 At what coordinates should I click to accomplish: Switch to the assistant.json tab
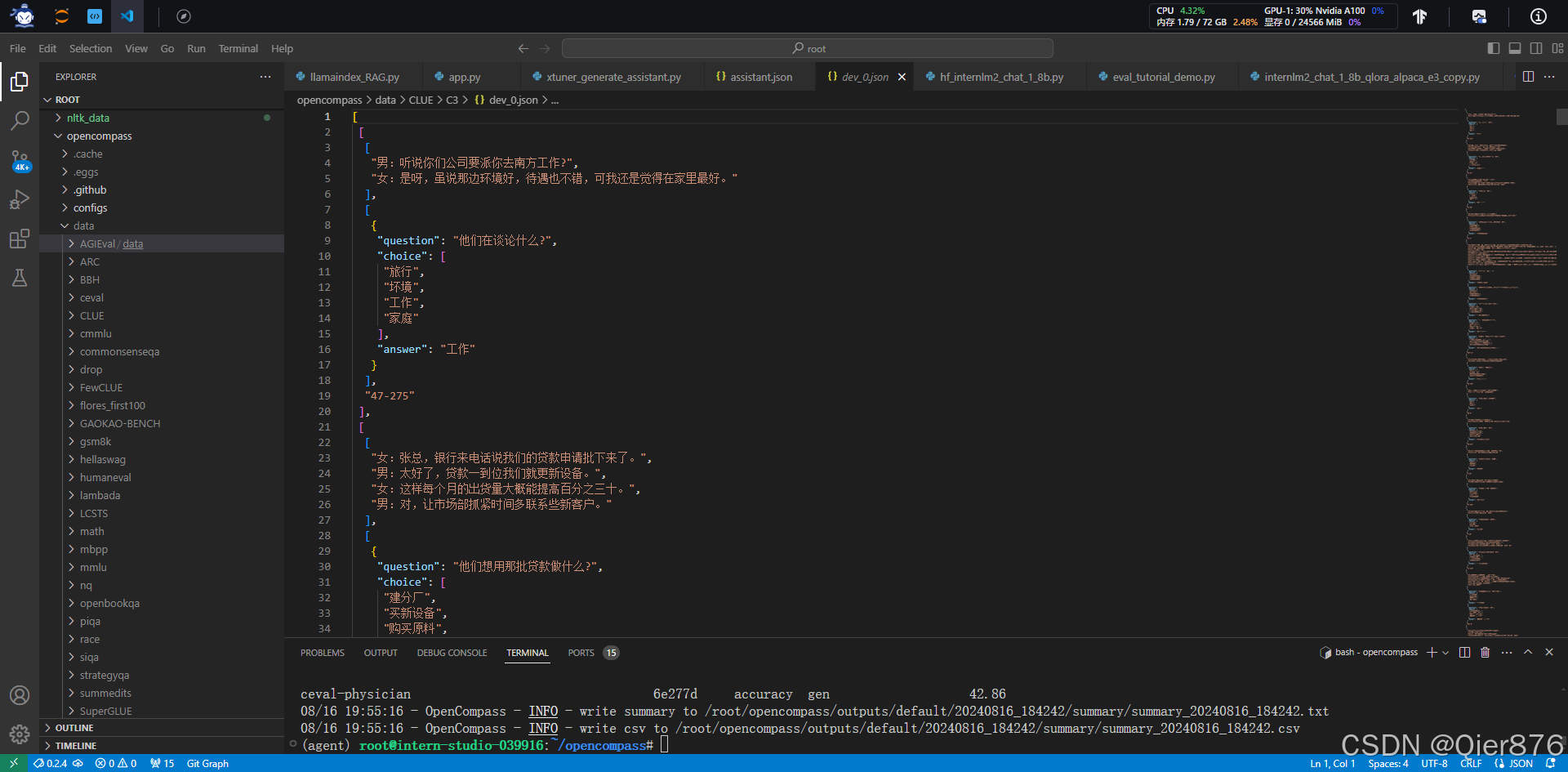pyautogui.click(x=760, y=77)
